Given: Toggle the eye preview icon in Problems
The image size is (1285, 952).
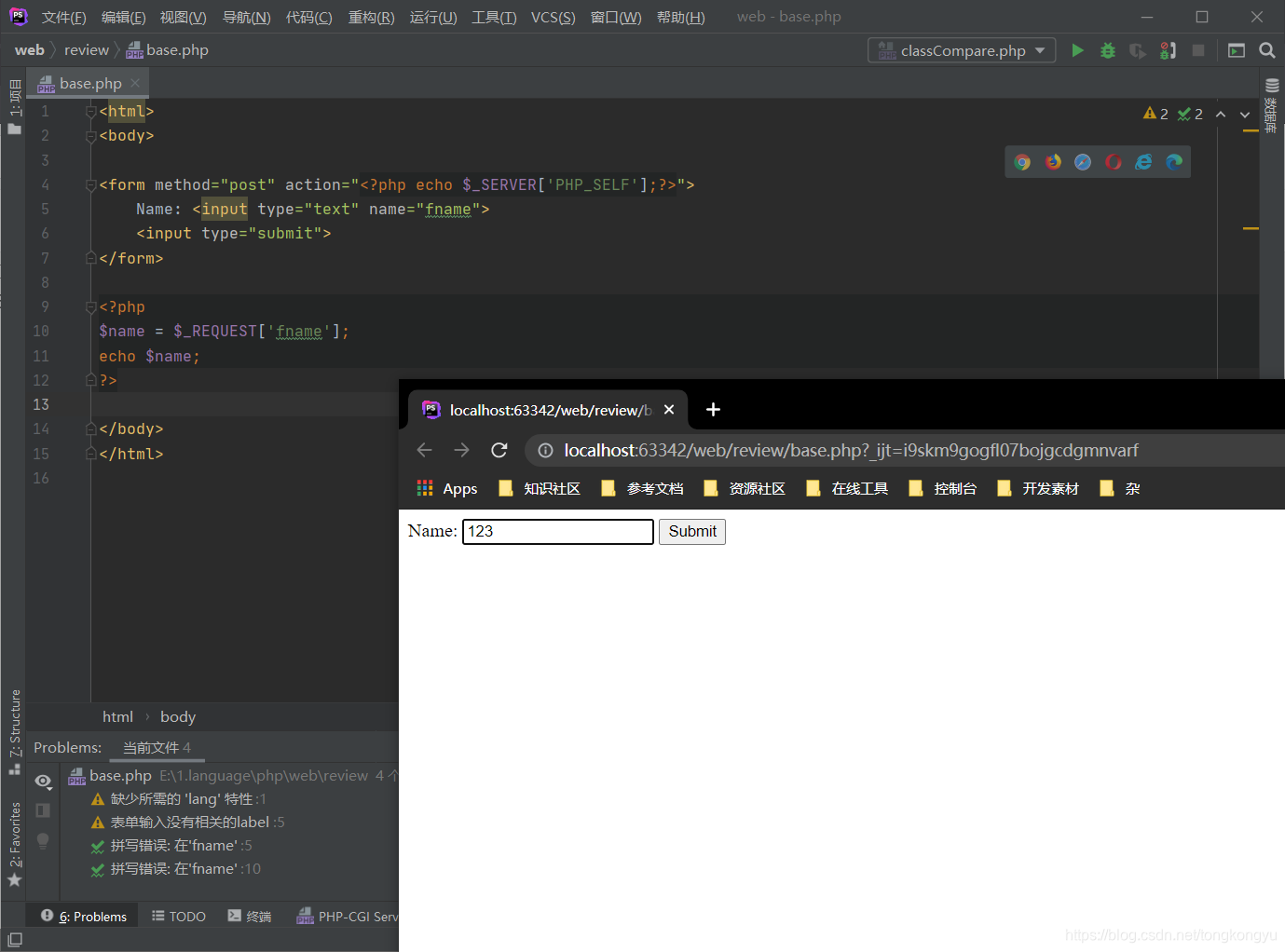Looking at the screenshot, I should (x=43, y=781).
